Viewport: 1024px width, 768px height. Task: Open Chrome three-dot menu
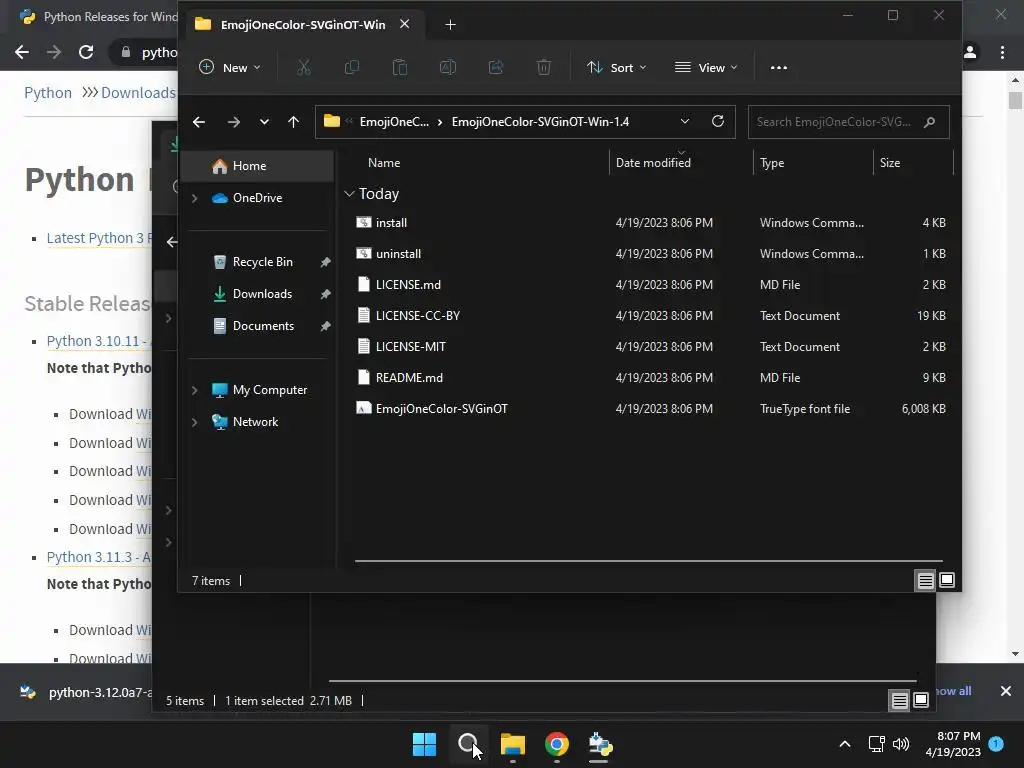(x=1002, y=52)
